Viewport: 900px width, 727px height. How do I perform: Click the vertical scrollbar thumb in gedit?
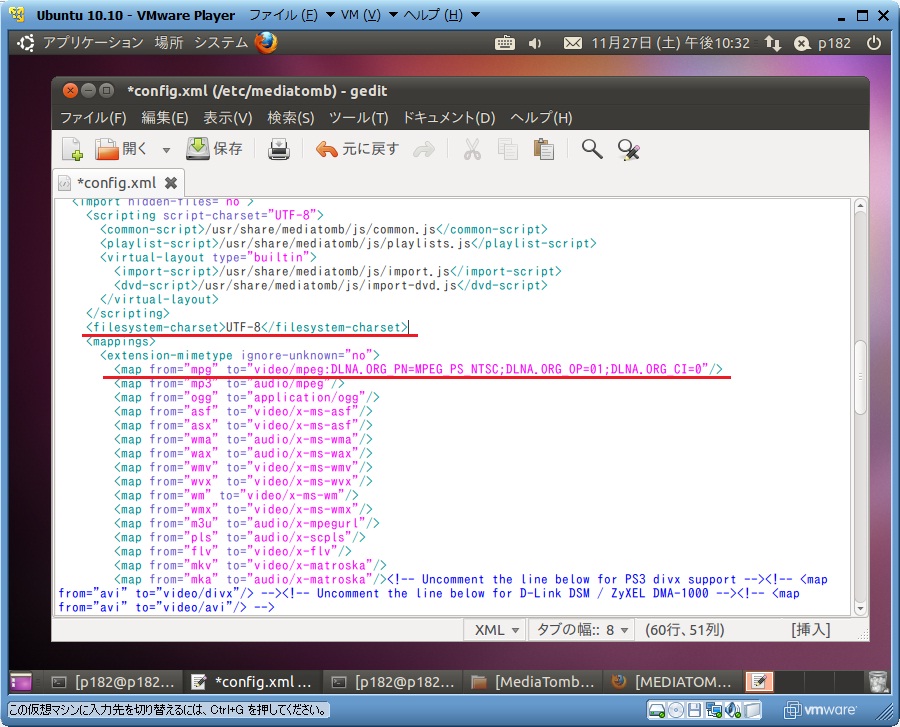coord(860,377)
